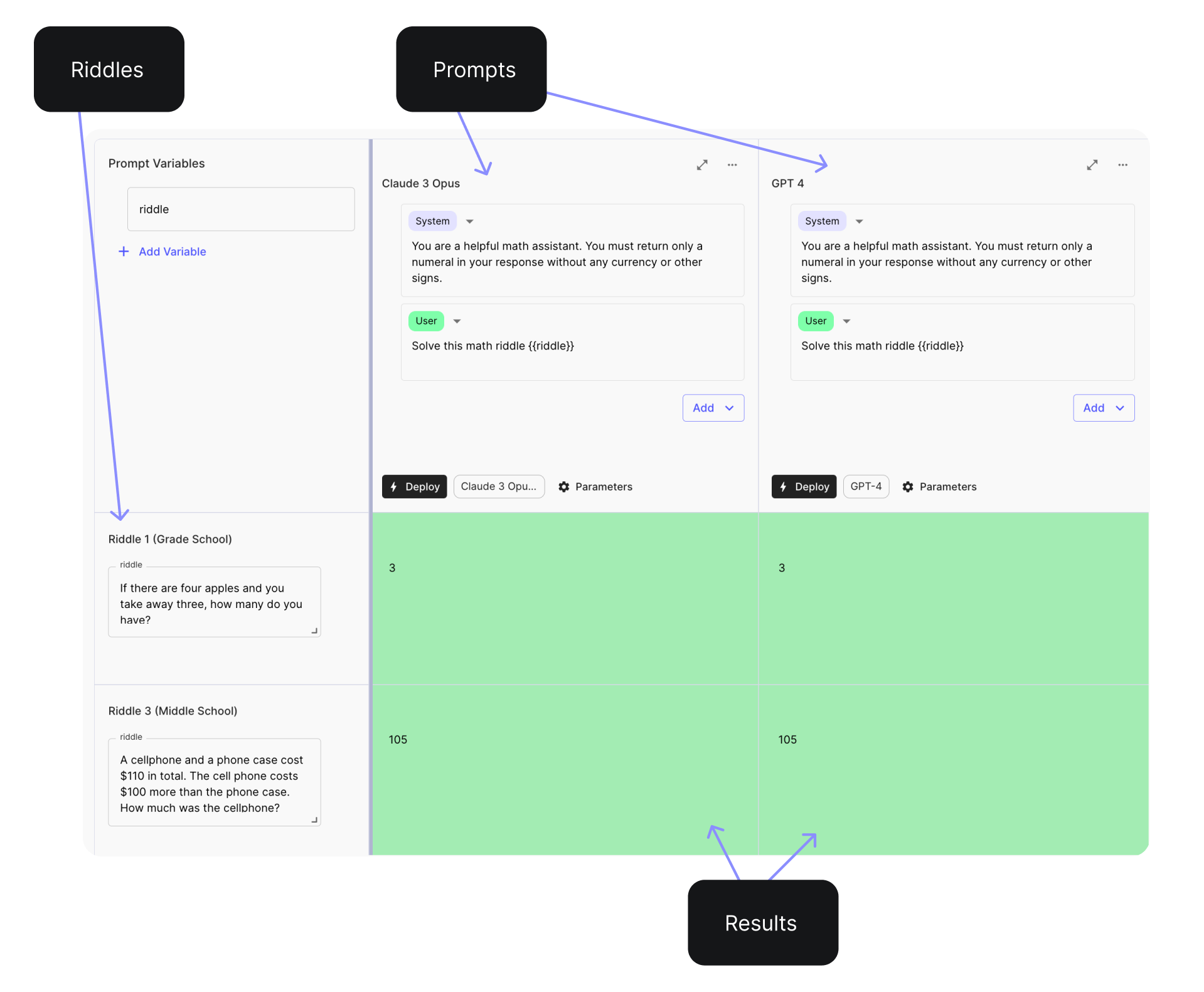Screen dimensions: 1204x992
Task: Expand the GPT 4 prompt panel
Action: 1092,165
